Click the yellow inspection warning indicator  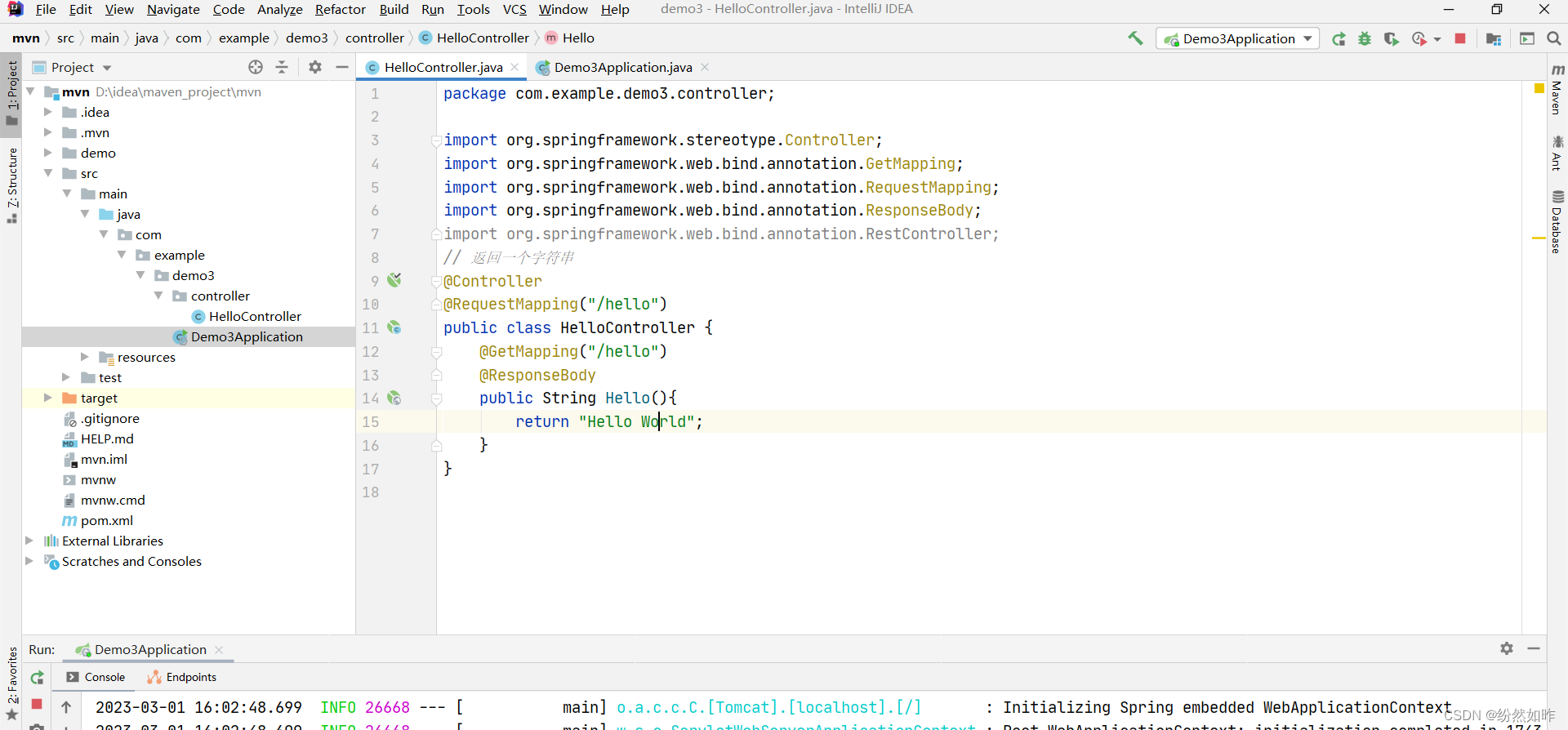(1539, 88)
